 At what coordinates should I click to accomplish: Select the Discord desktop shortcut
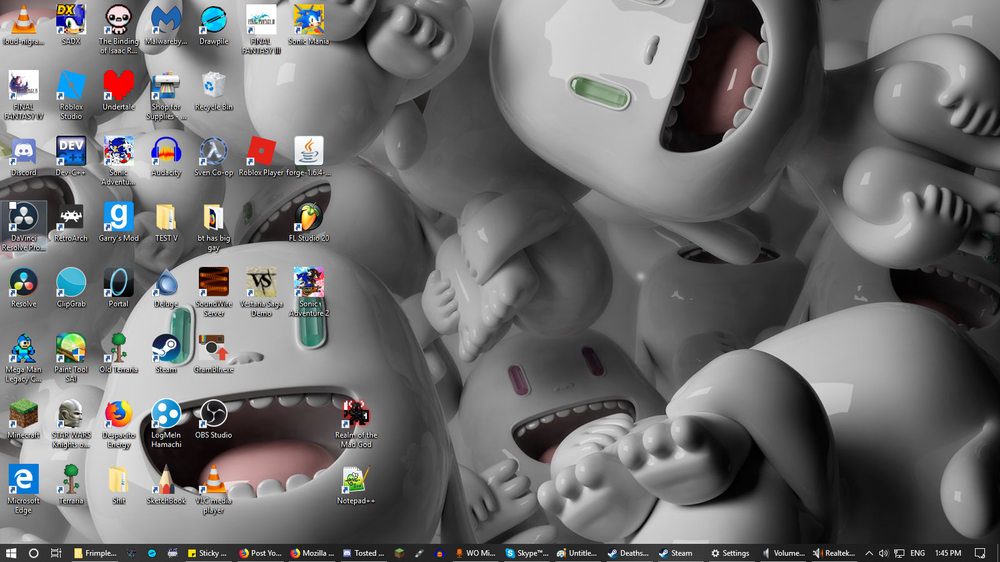coord(23,152)
